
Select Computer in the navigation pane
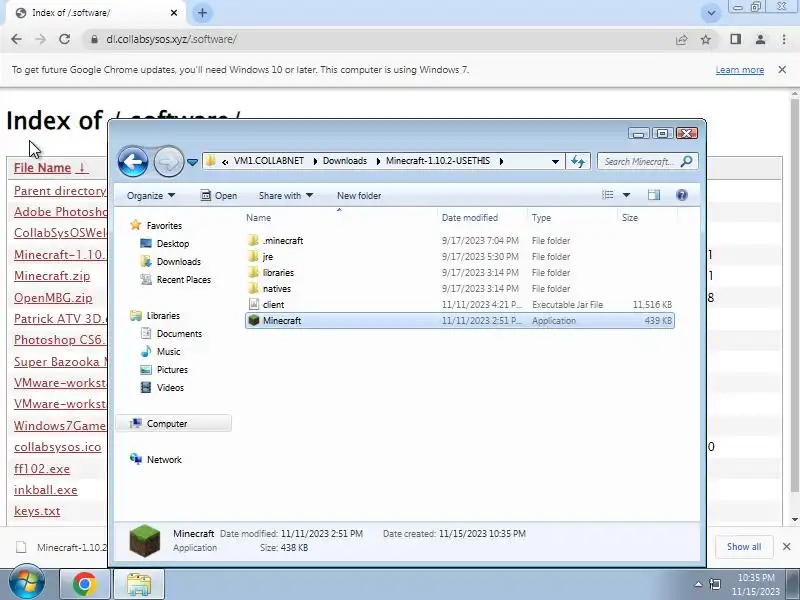(x=173, y=423)
